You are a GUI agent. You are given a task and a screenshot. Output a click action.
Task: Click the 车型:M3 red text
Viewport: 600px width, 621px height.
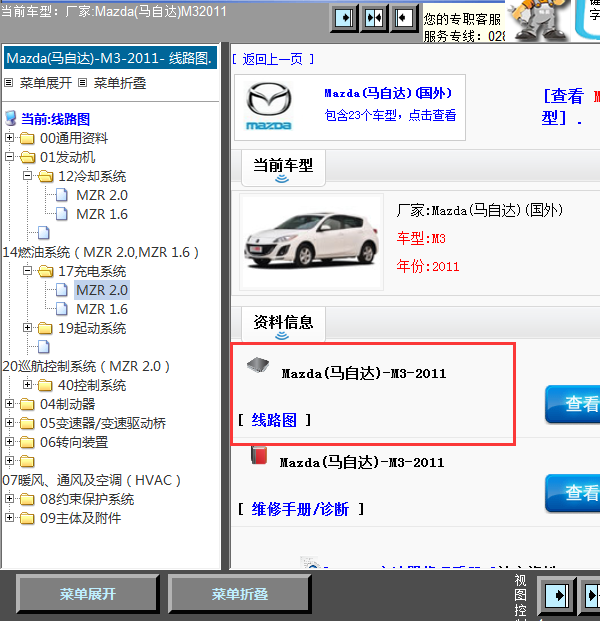pyautogui.click(x=421, y=238)
